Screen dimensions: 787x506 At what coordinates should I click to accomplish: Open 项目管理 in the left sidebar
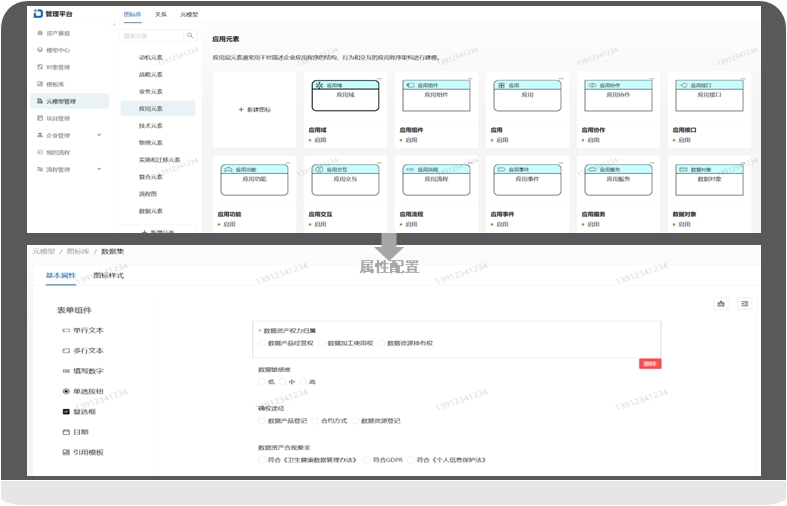coord(54,118)
